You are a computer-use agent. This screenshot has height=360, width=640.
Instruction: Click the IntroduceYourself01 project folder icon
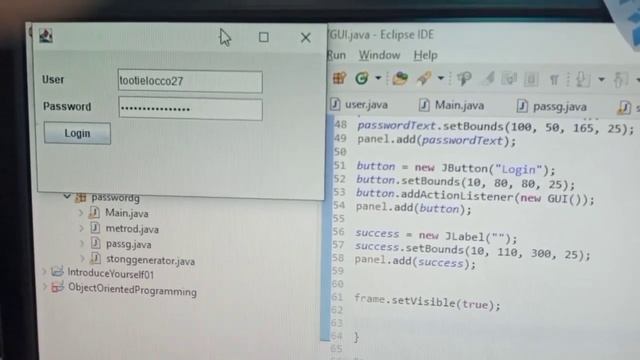coord(57,271)
